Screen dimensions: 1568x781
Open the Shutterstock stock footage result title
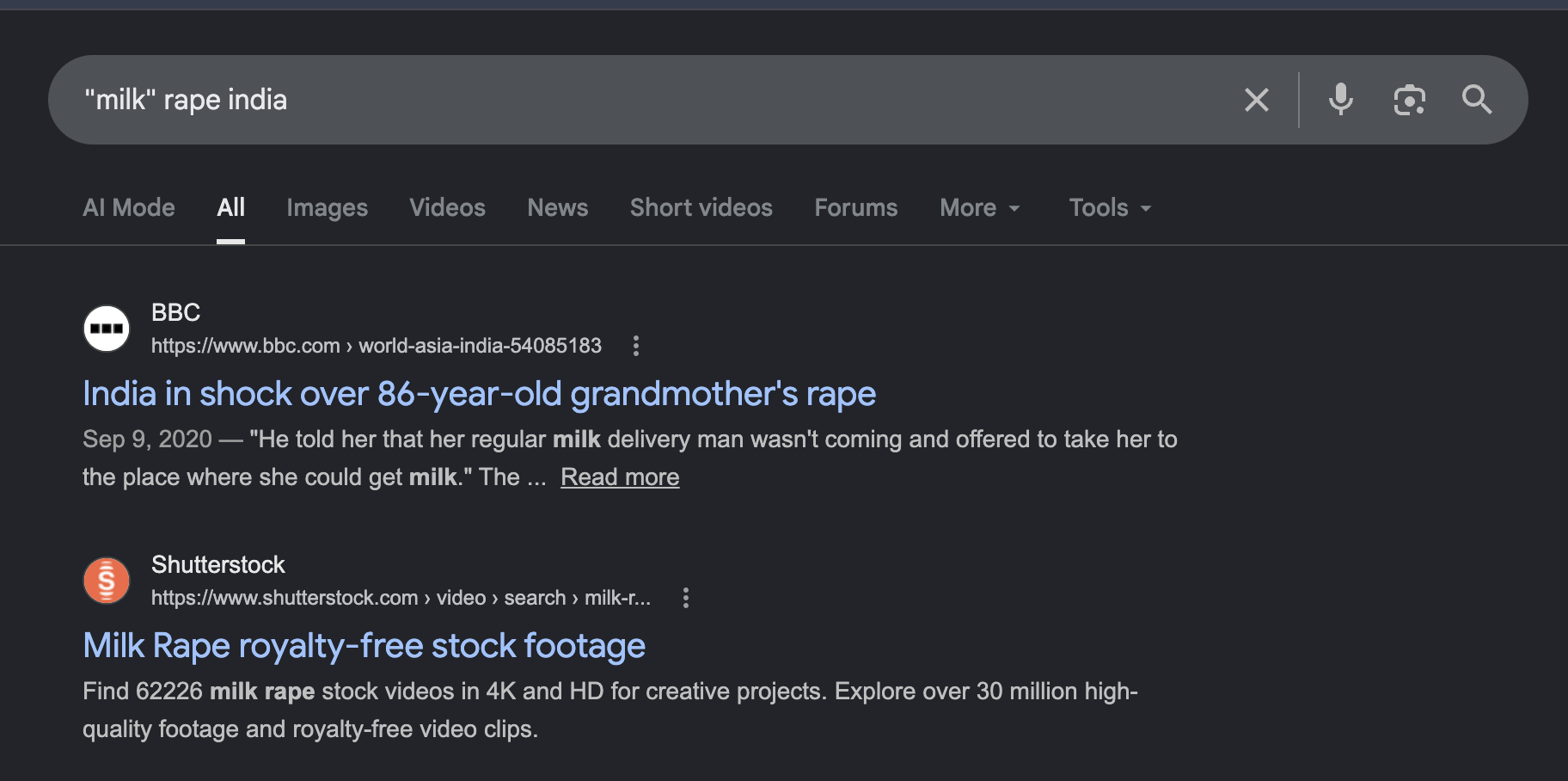[x=364, y=646]
